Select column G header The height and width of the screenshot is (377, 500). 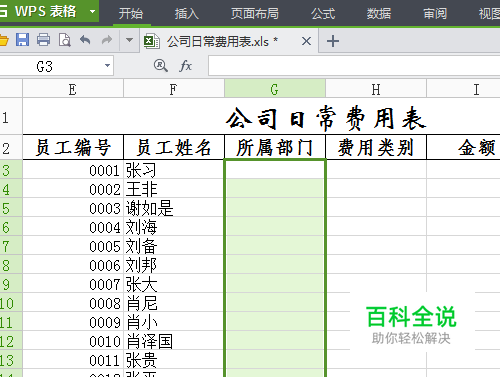coord(275,89)
